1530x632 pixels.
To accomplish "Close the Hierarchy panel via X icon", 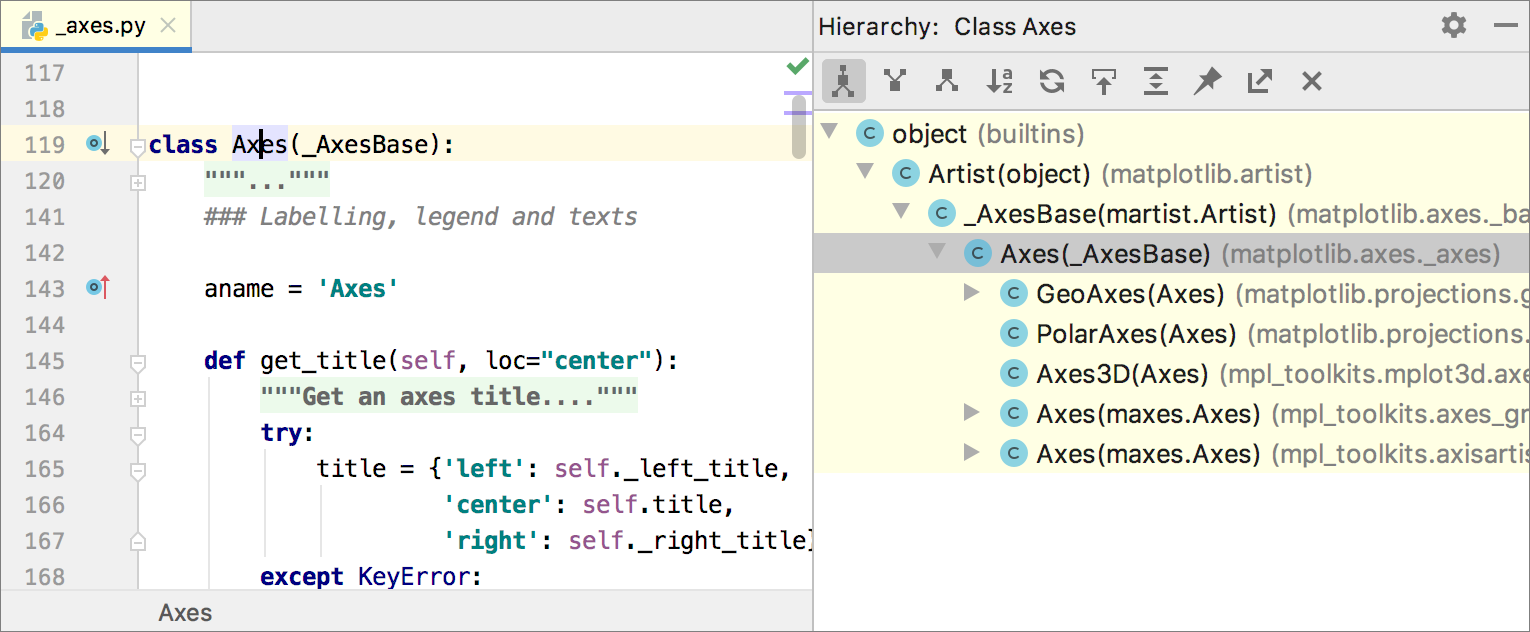I will coord(1311,80).
